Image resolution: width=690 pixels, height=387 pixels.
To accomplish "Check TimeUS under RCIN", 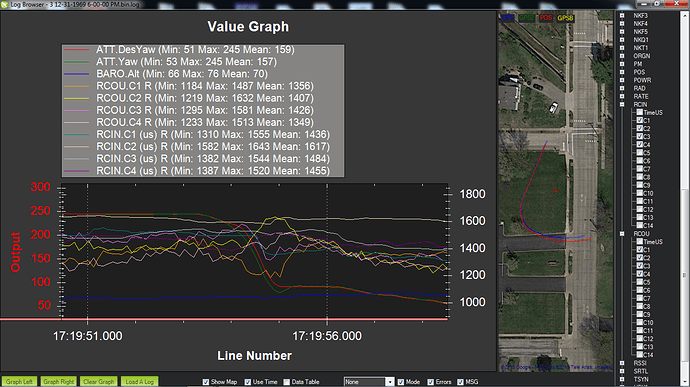I will point(640,112).
